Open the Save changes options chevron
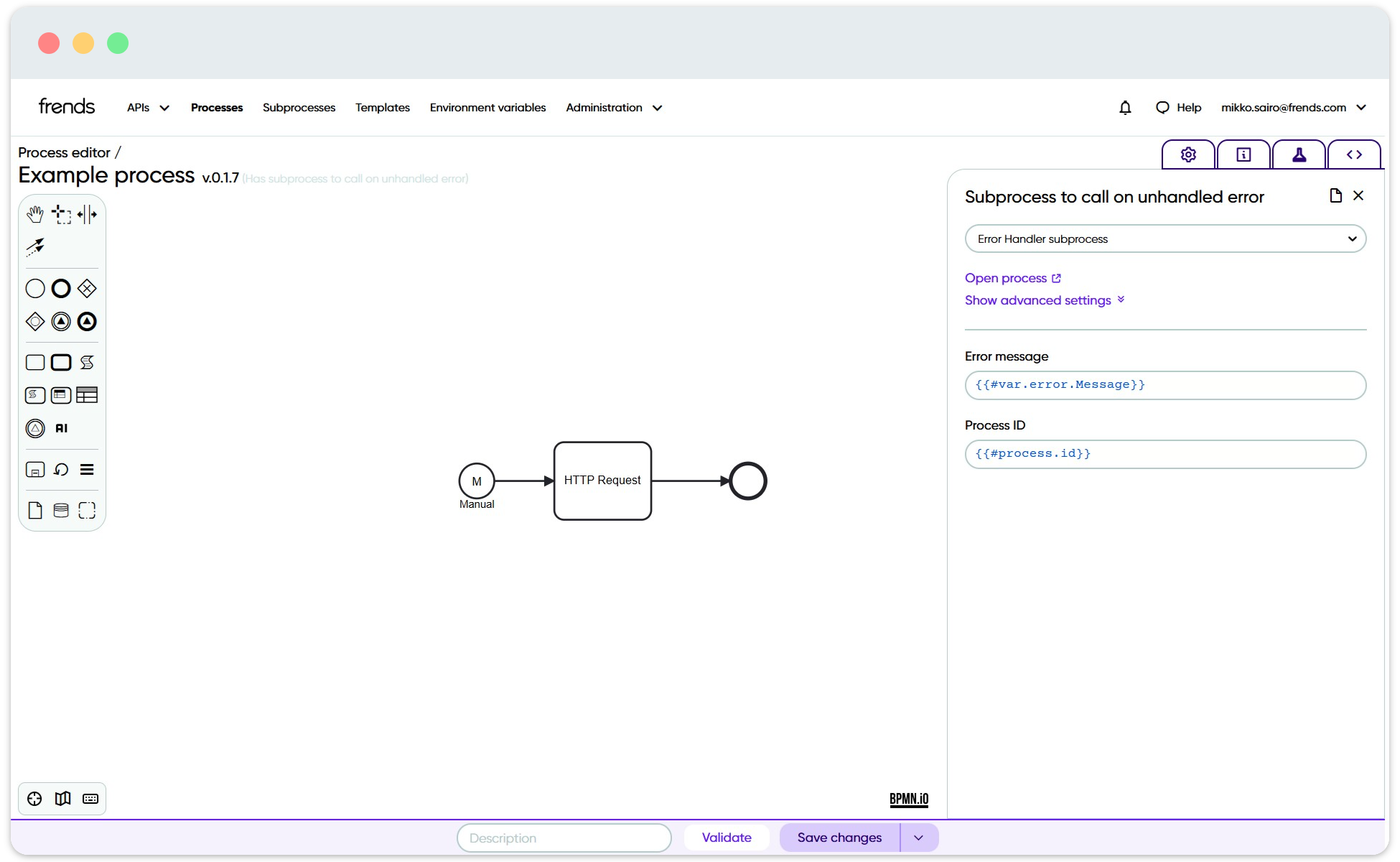This screenshot has width=1400, height=862. [918, 838]
